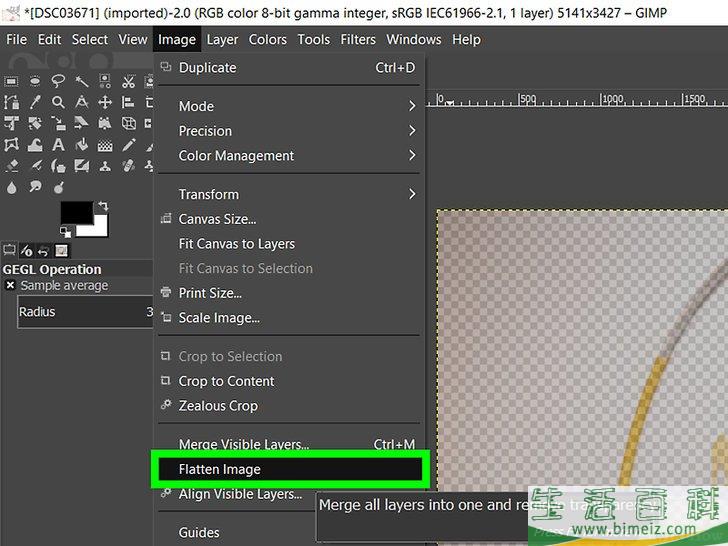Select the Zoom magnifier tool
The width and height of the screenshot is (728, 546).
tap(59, 103)
